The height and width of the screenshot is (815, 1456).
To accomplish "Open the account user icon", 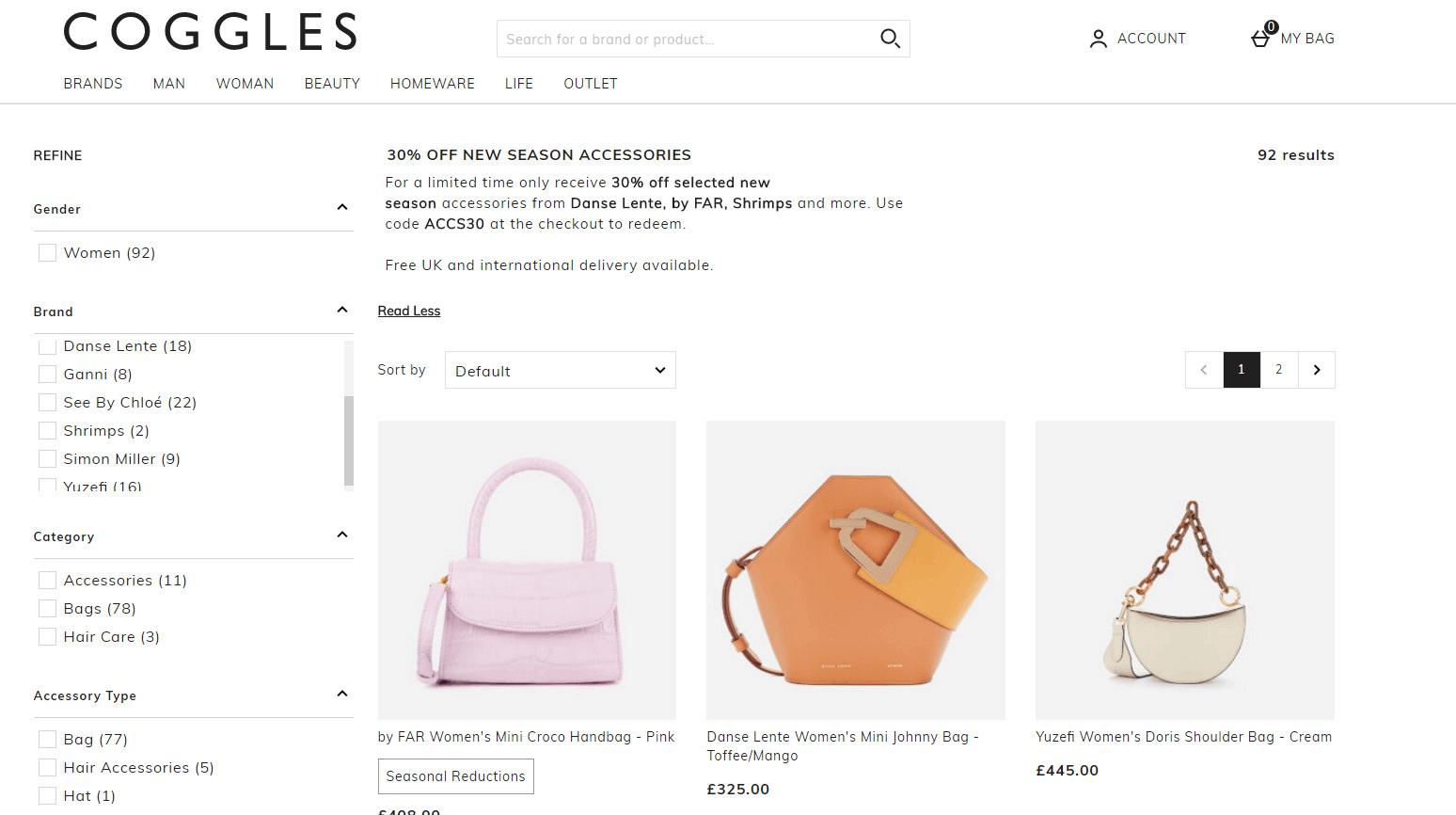I will (x=1098, y=39).
